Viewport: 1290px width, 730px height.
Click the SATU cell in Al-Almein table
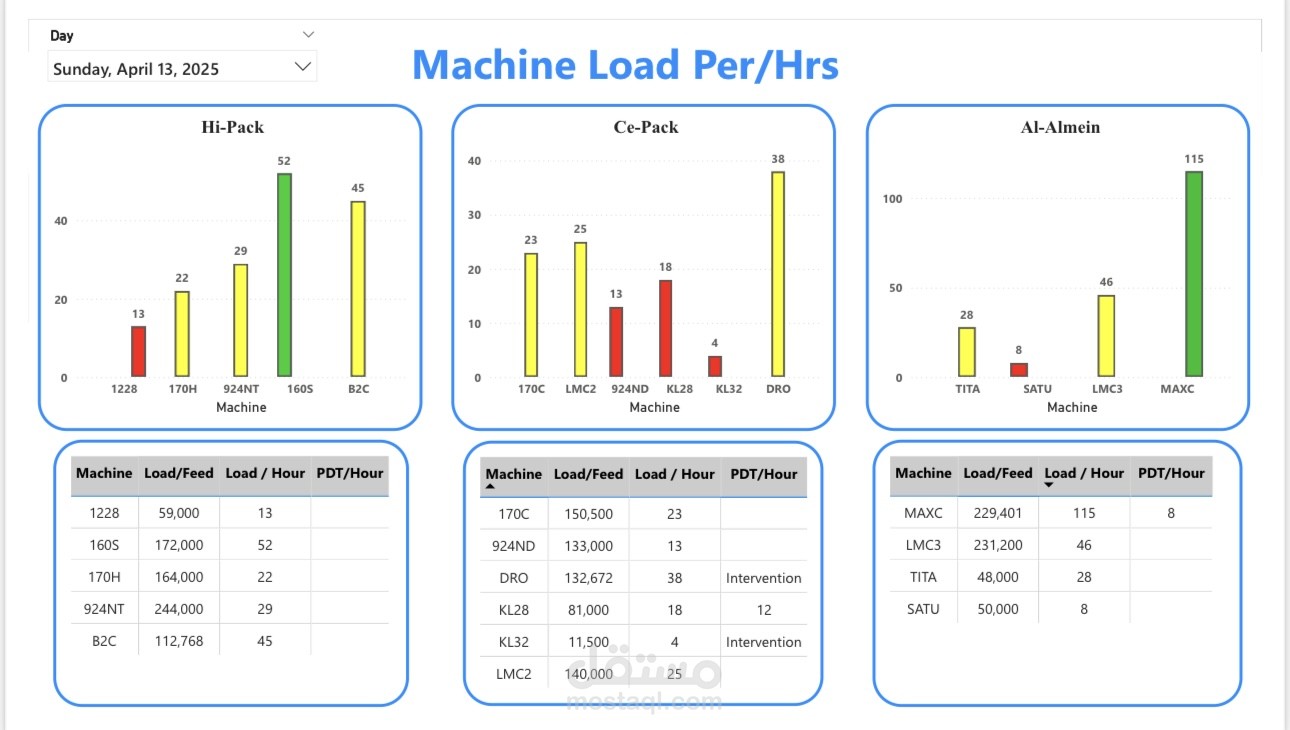(923, 609)
